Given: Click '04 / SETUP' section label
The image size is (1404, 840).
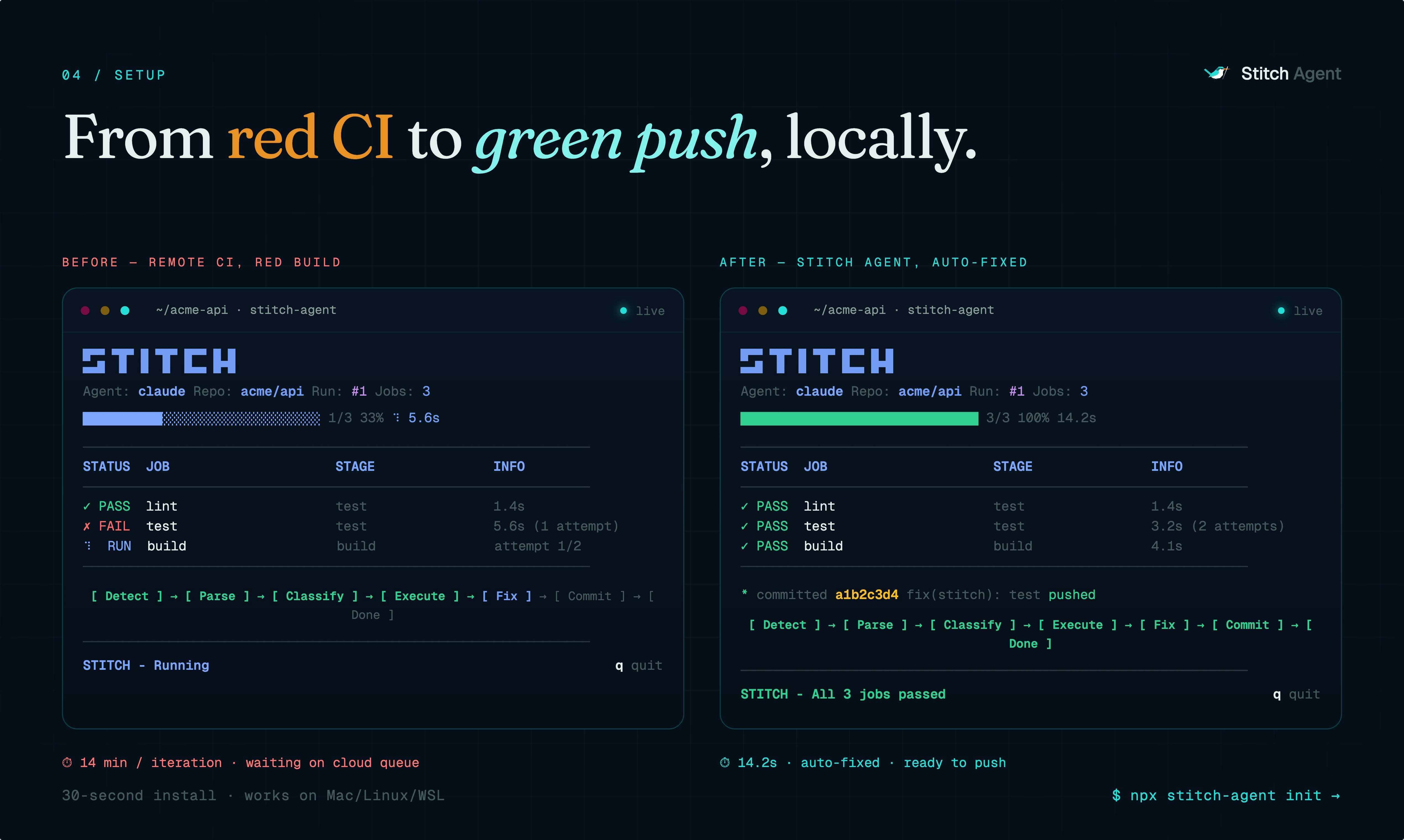Looking at the screenshot, I should click(x=114, y=75).
